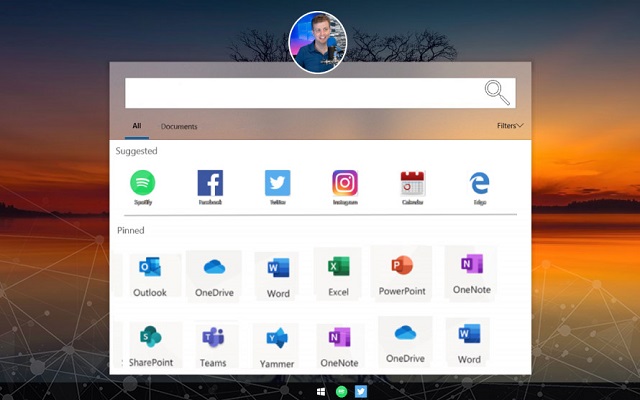
Task: Open the Calendar app
Action: click(x=413, y=183)
